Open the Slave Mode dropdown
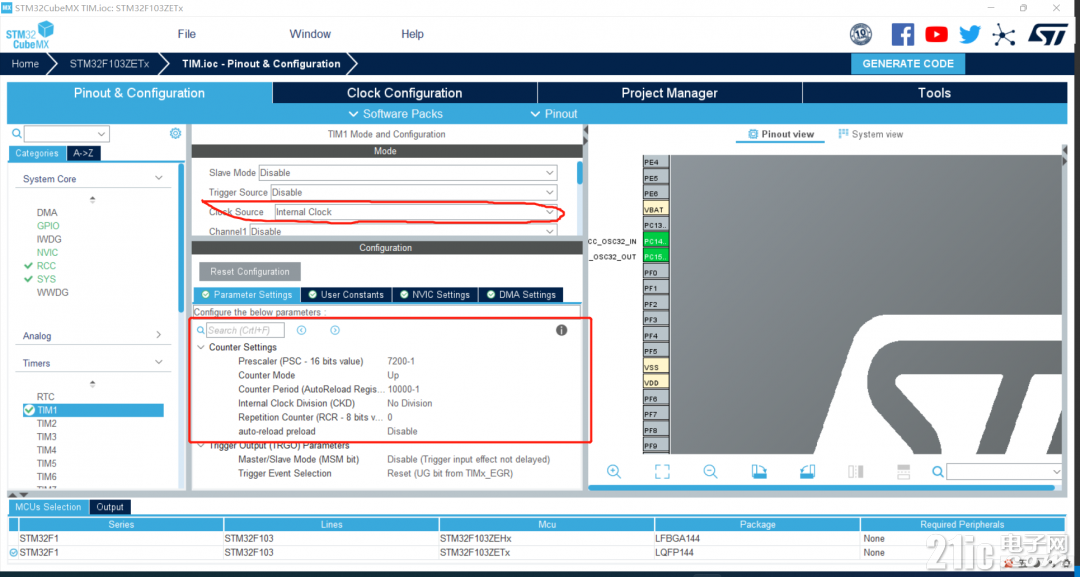This screenshot has width=1080, height=577. click(408, 173)
